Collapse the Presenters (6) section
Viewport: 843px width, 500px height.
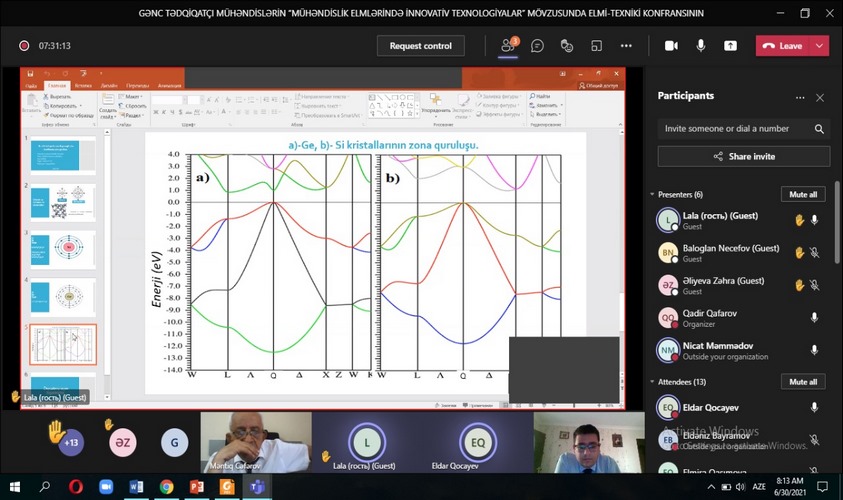tap(652, 195)
